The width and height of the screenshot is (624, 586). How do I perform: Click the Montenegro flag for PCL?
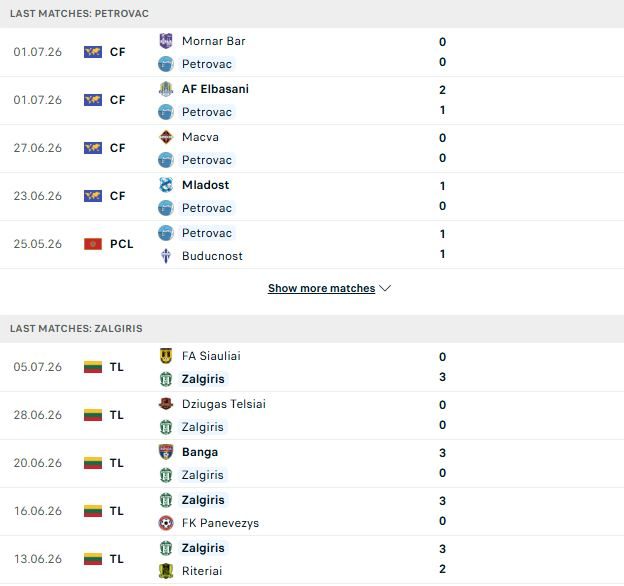93,244
